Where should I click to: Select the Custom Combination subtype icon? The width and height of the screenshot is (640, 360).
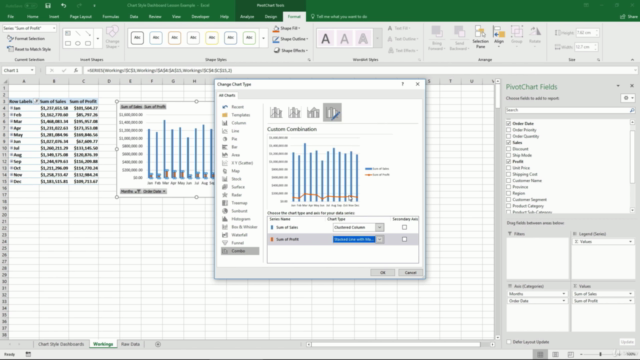pos(332,112)
